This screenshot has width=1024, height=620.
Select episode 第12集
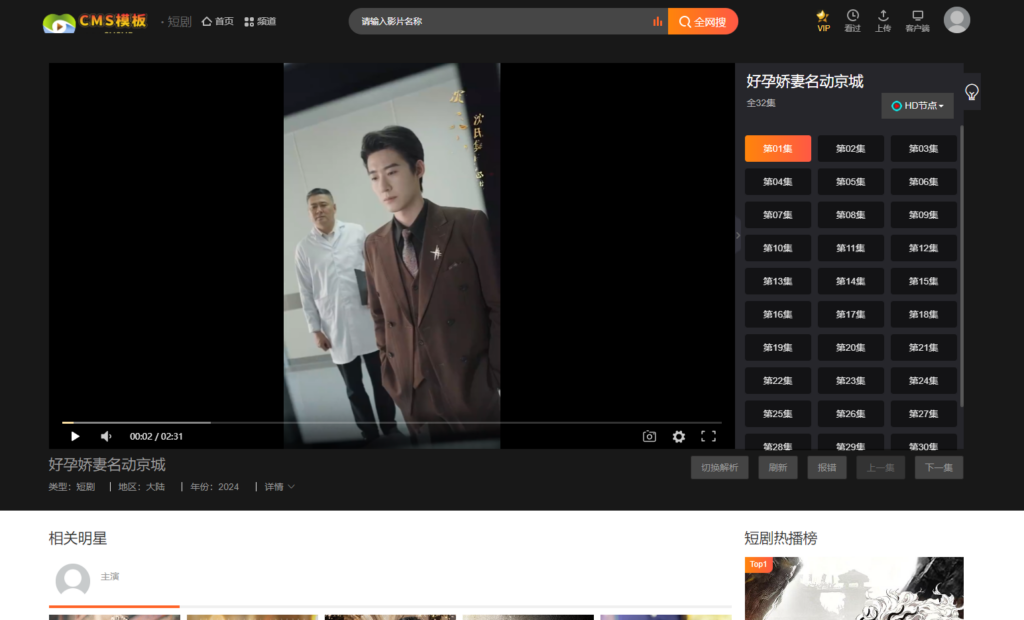pos(923,248)
